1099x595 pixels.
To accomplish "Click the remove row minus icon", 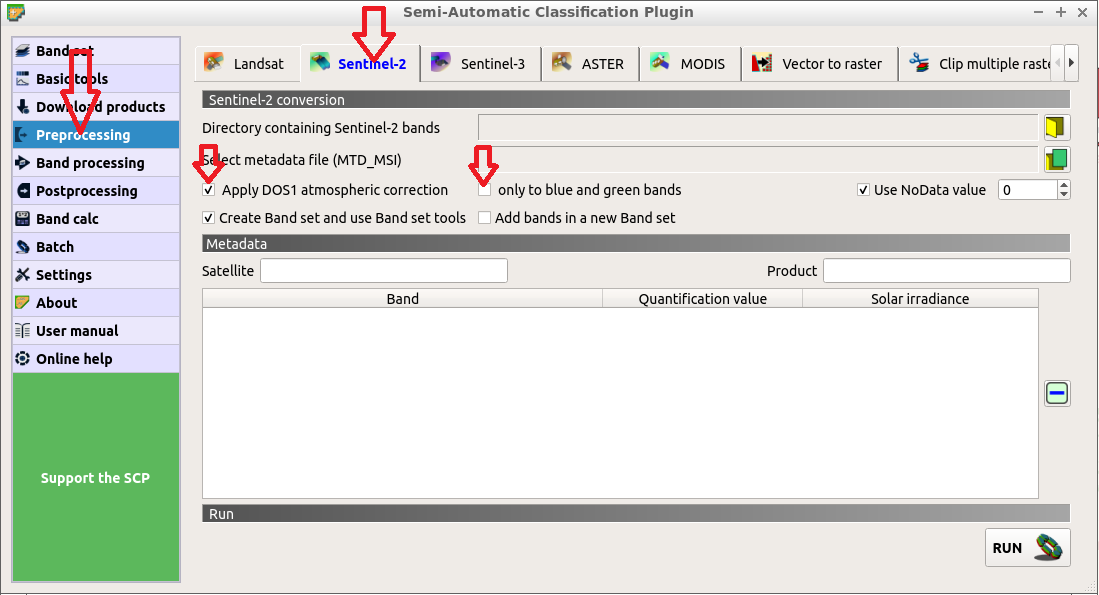I will pos(1056,393).
